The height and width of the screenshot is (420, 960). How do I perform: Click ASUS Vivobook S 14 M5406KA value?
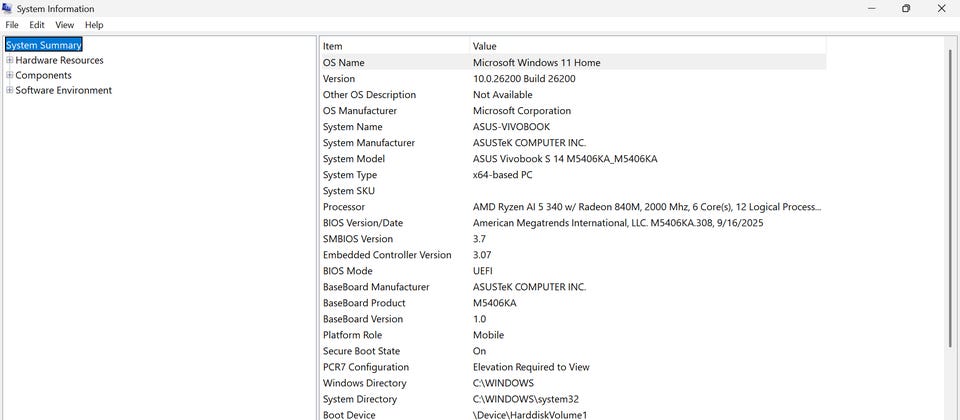pos(565,159)
